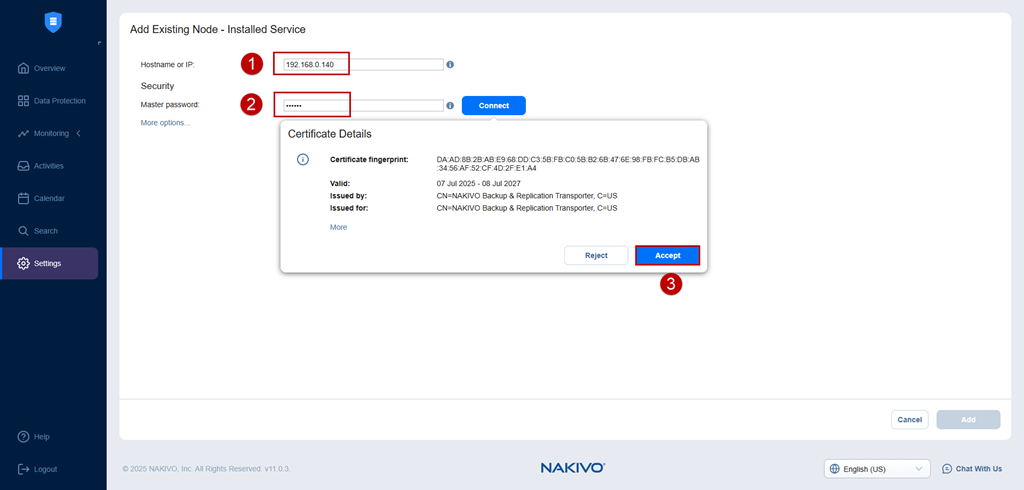The image size is (1024, 490).
Task: Reject the certificate
Action: (596, 255)
